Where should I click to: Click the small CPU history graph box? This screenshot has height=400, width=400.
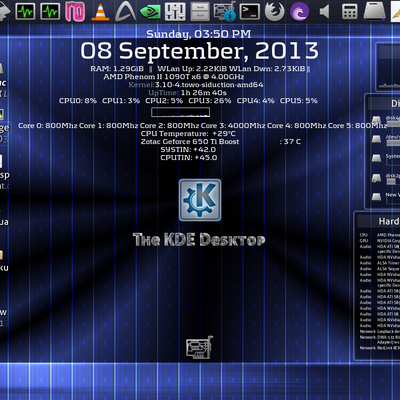[181, 112]
